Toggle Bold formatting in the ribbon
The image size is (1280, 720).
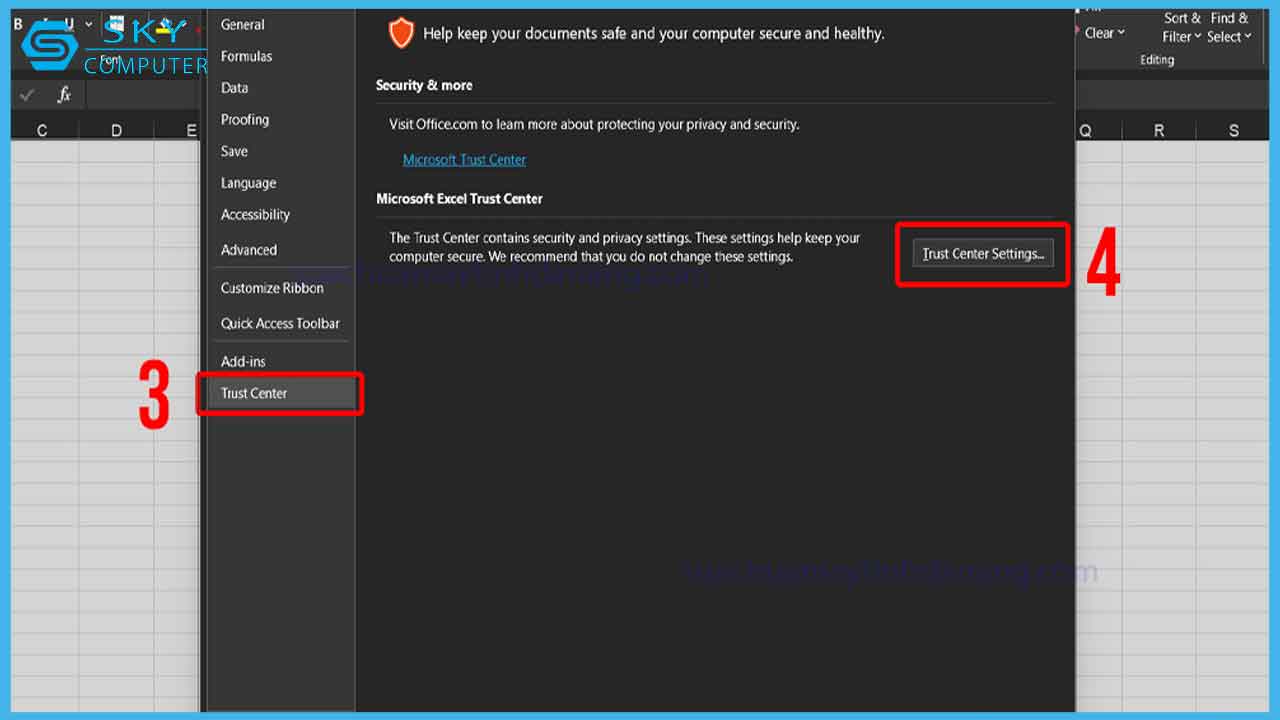point(18,24)
